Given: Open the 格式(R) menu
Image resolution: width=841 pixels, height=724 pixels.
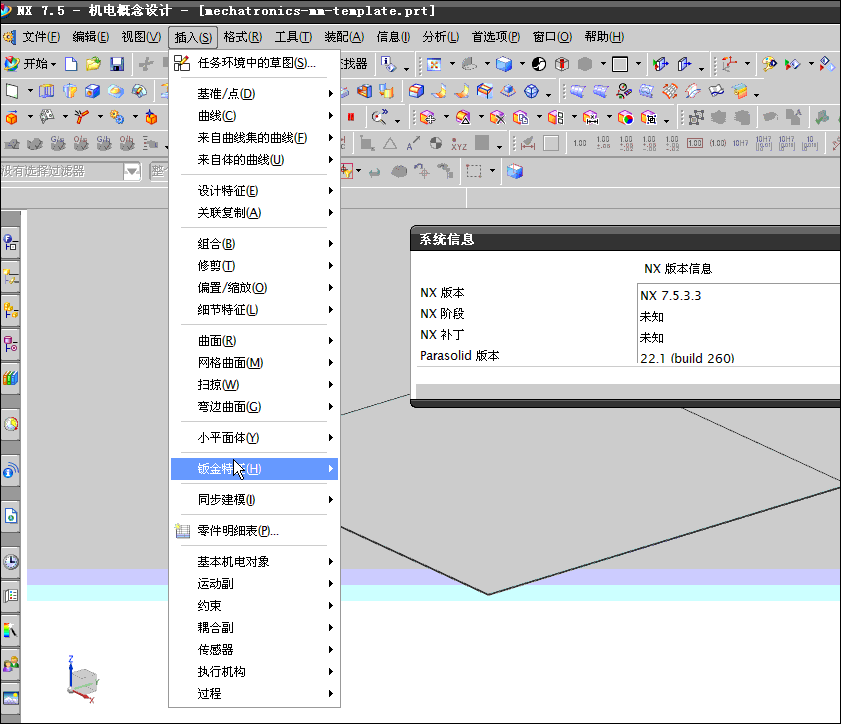Looking at the screenshot, I should (242, 37).
